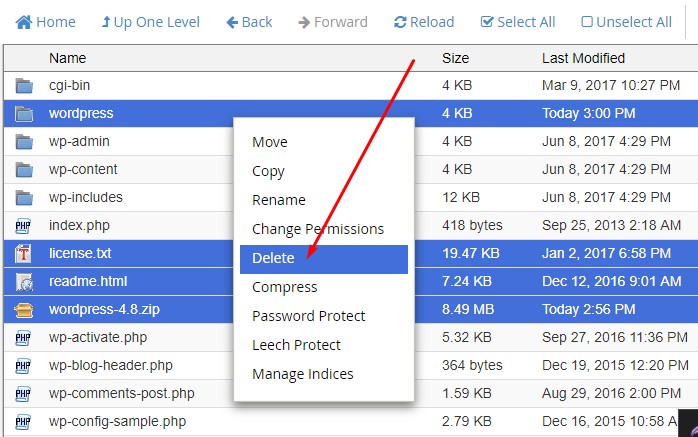Click the readme.html file icon
Screen dimensions: 698x437
click(x=24, y=282)
